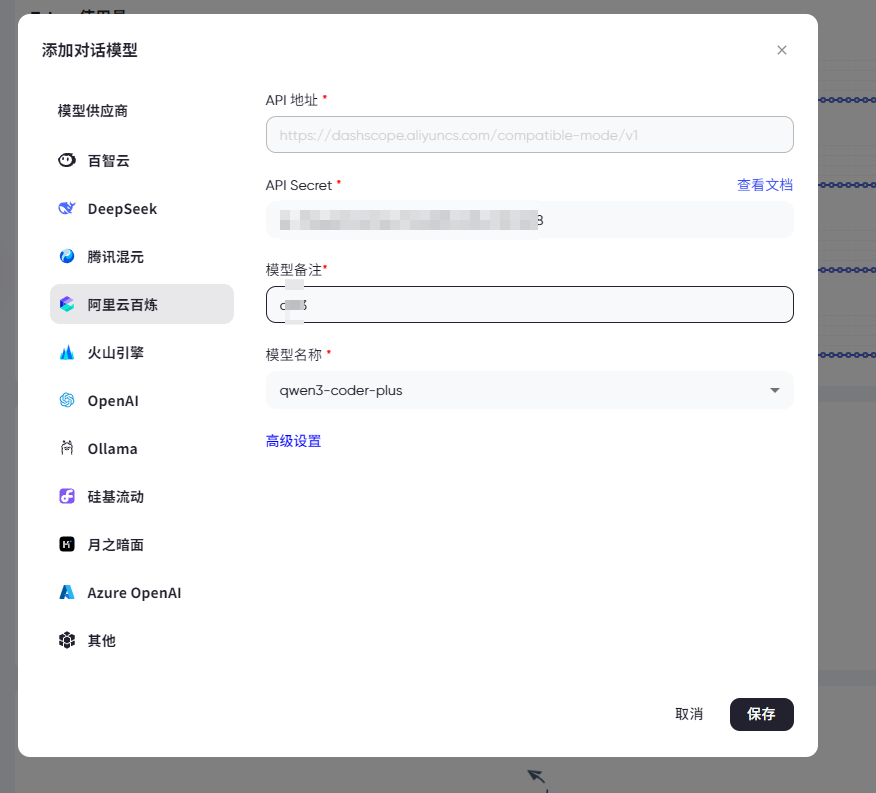The width and height of the screenshot is (876, 793).
Task: Open the 模型名称 dropdown arrow
Action: [x=774, y=390]
